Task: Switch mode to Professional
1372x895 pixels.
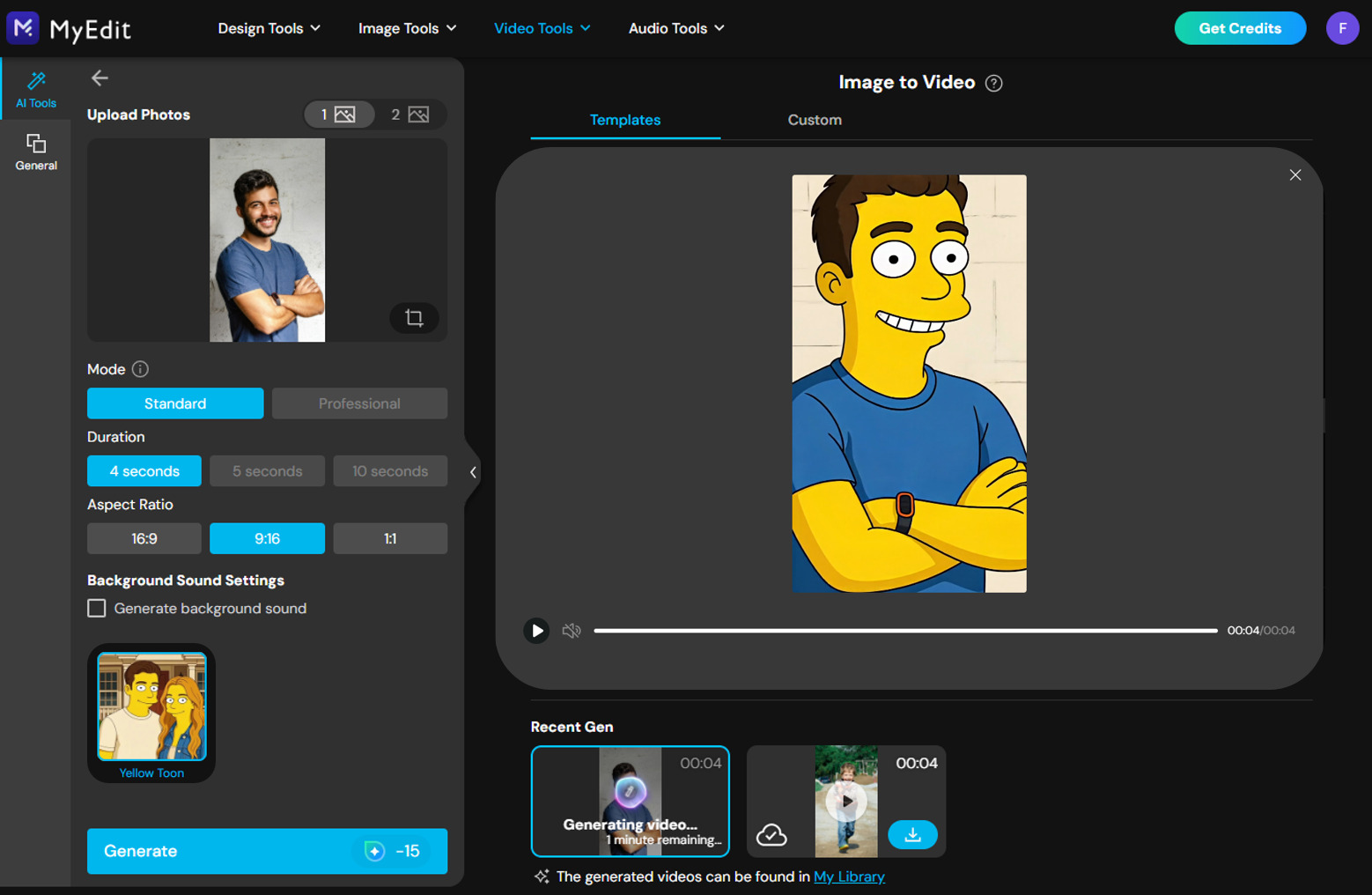Action: click(x=359, y=403)
